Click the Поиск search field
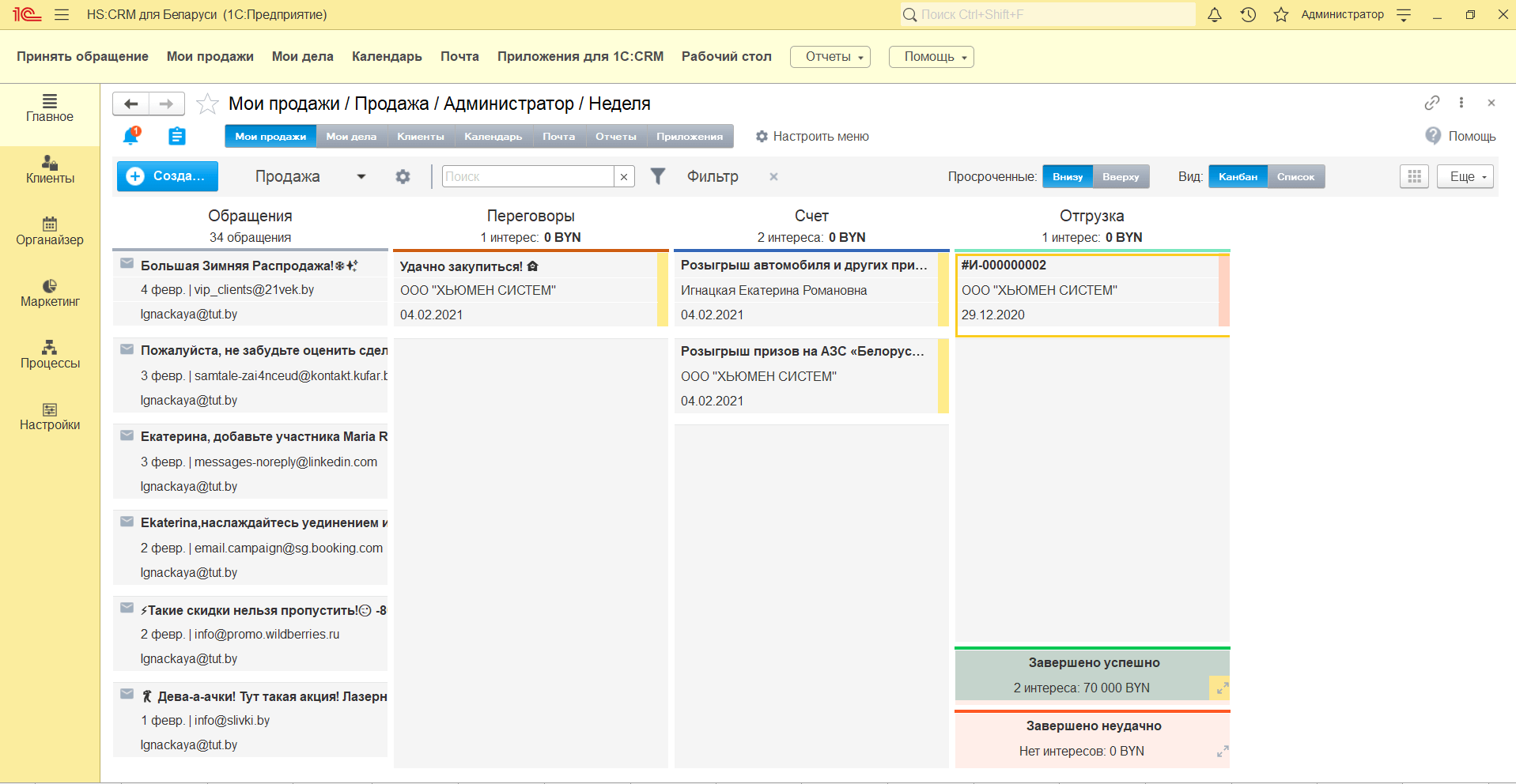Viewport: 1516px width, 784px height. point(527,176)
